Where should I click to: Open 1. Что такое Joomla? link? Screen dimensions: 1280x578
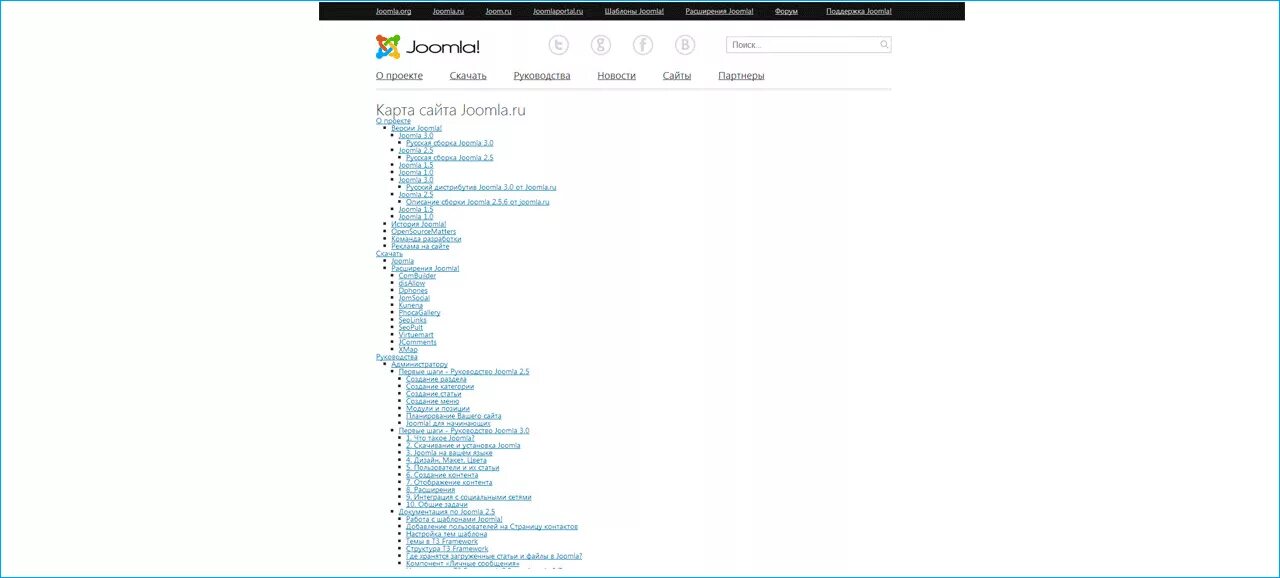click(440, 438)
